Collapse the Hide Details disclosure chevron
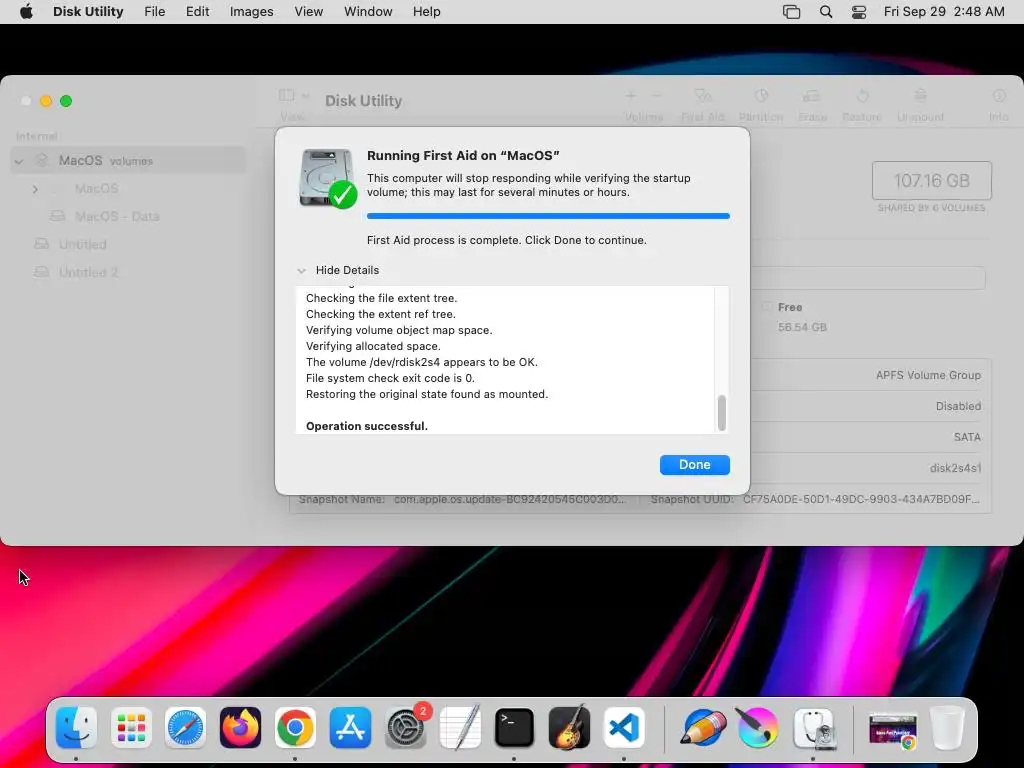Viewport: 1024px width, 768px height. coord(301,270)
